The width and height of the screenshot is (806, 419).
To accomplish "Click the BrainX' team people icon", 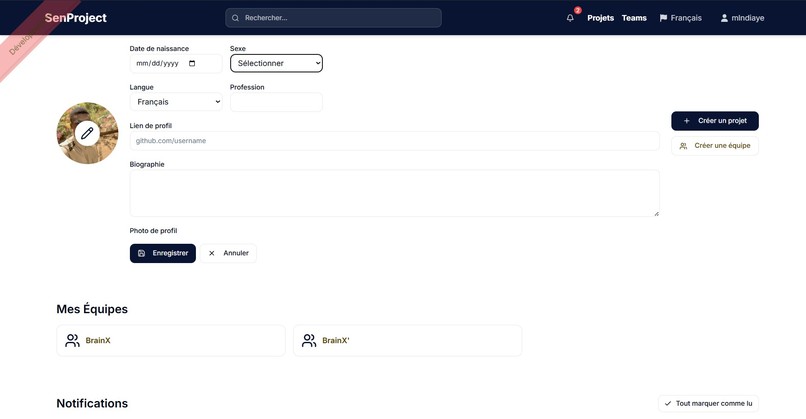I will coord(309,340).
